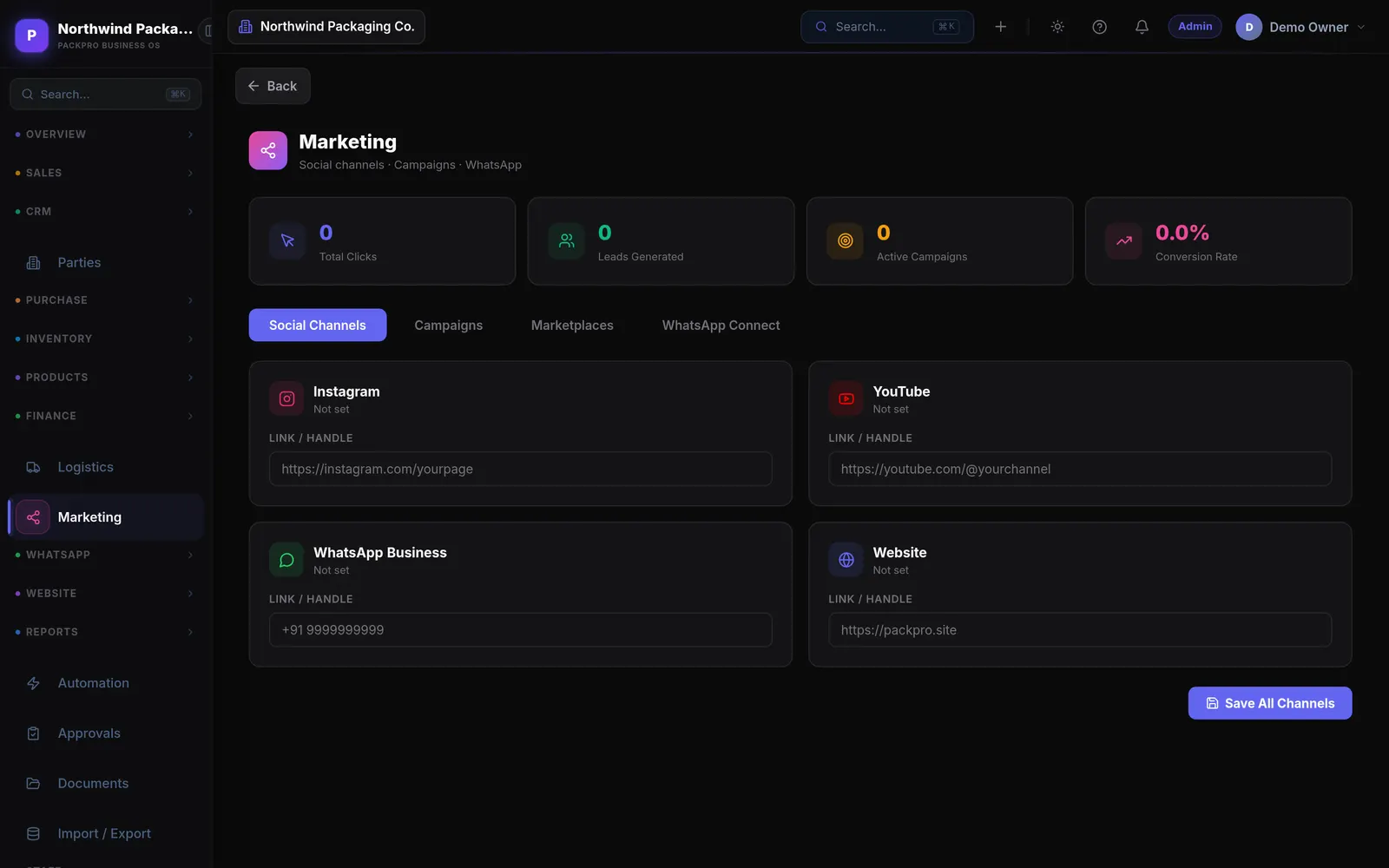Switch to the Campaigns tab

coord(448,325)
